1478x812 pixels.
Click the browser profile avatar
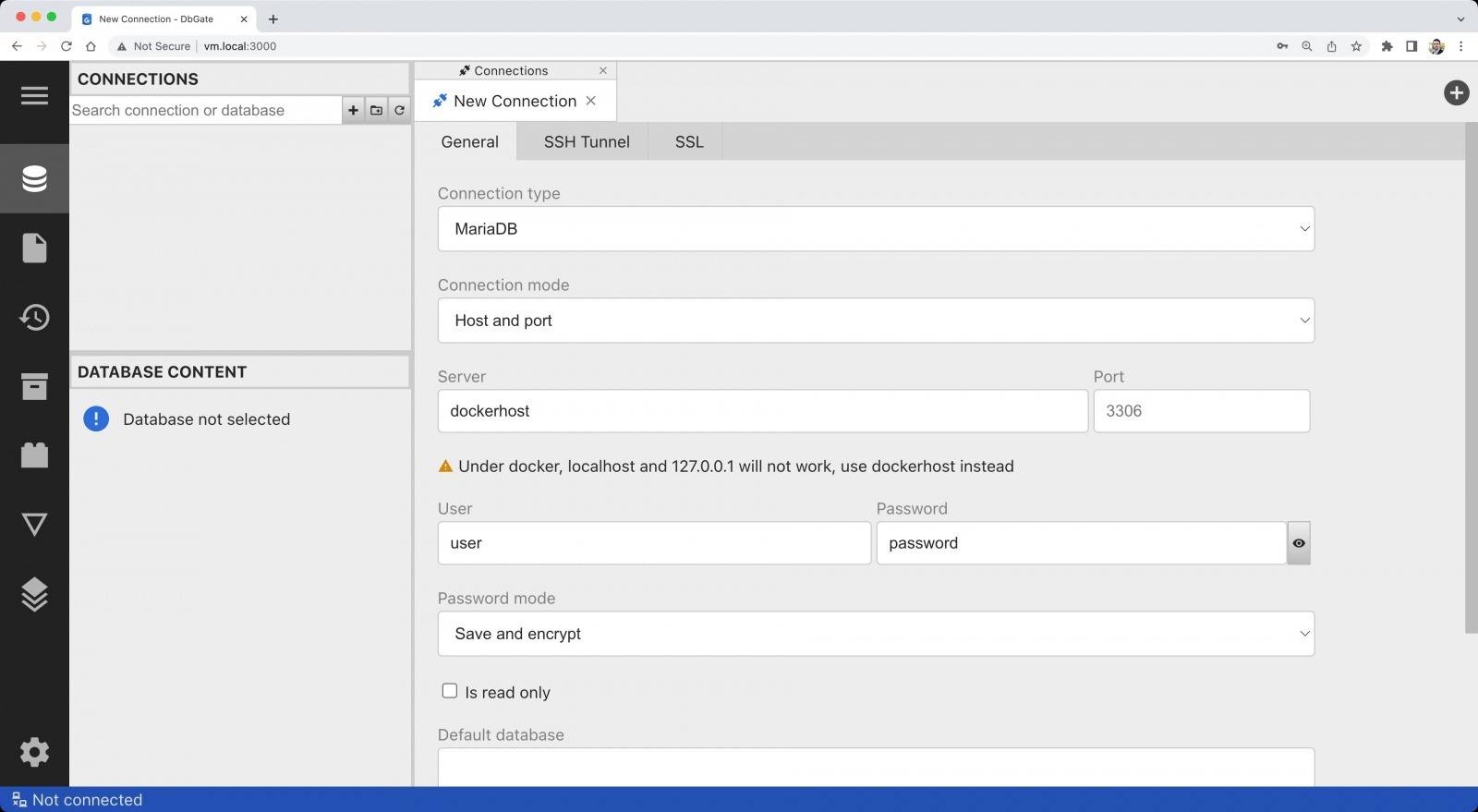pyautogui.click(x=1436, y=46)
